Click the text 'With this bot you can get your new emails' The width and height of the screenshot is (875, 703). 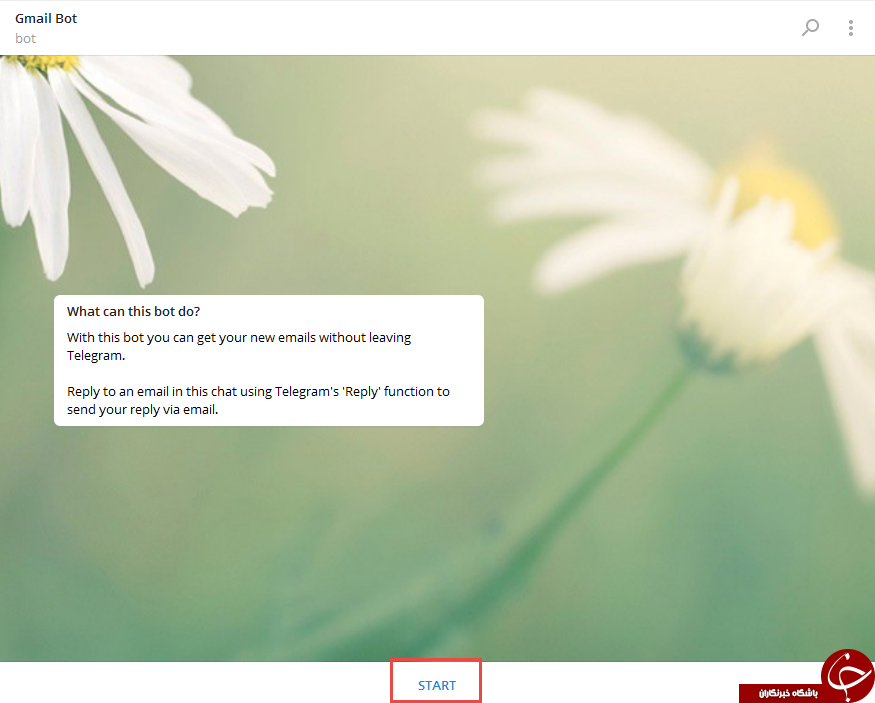191,338
